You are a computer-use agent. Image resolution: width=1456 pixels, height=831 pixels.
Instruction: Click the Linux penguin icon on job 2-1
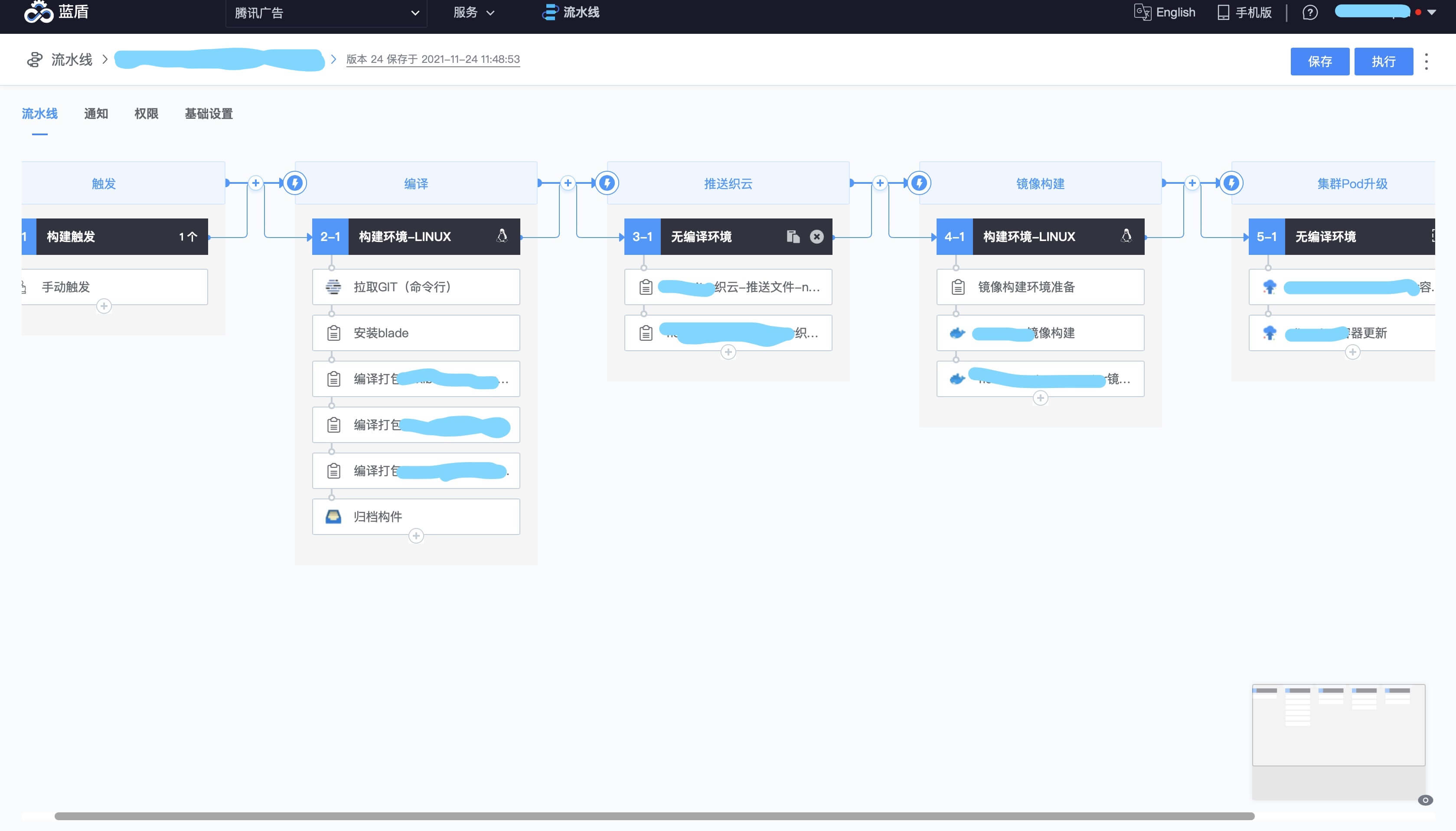(502, 236)
